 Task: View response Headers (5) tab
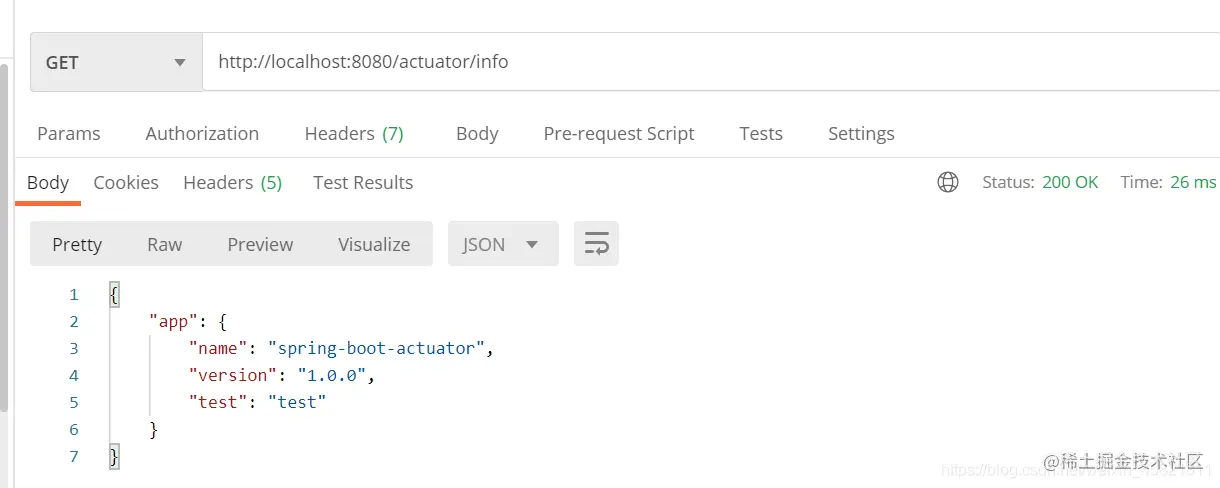coord(232,182)
